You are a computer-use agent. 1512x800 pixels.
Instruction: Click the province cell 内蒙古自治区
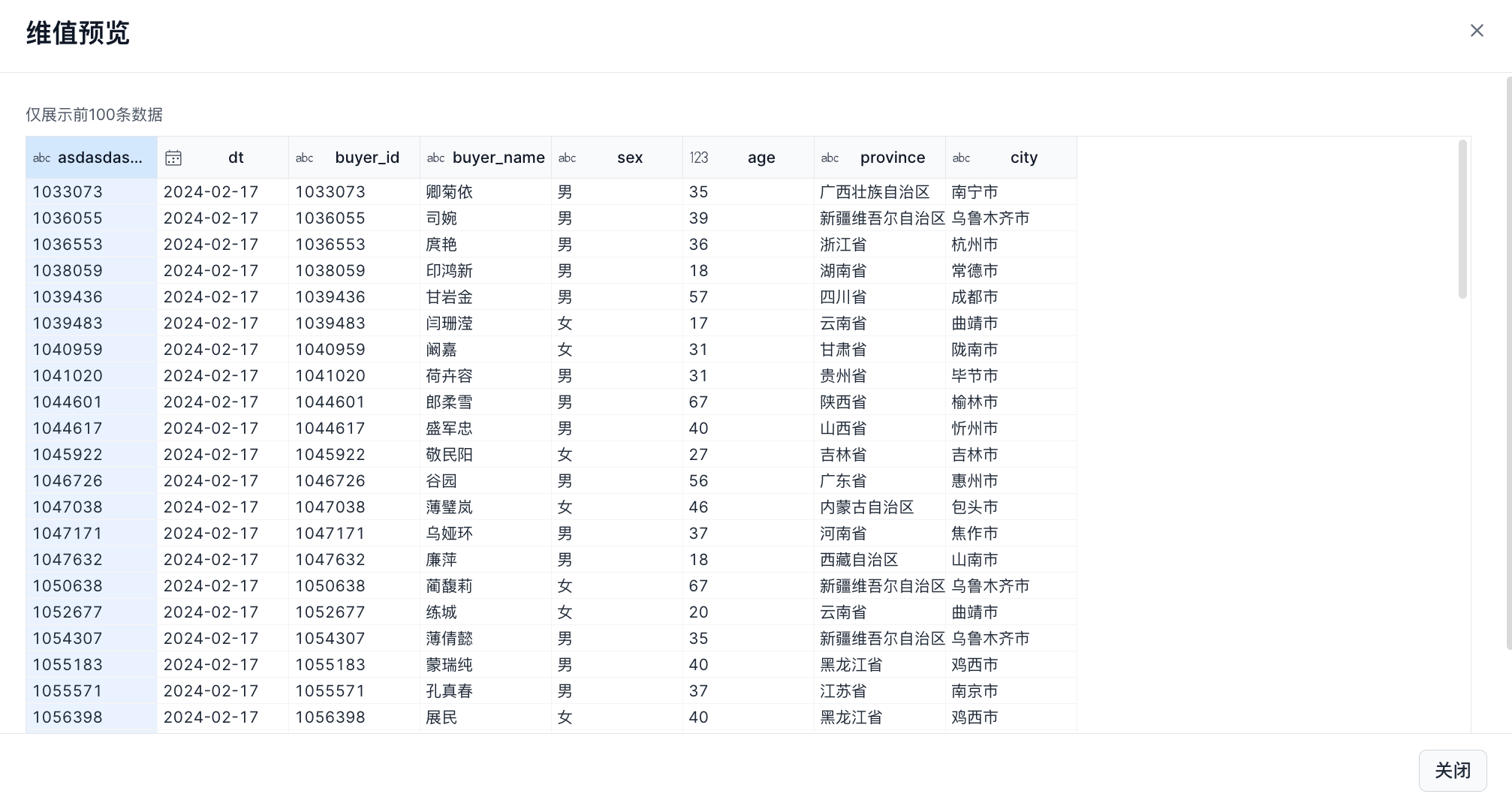(x=866, y=507)
